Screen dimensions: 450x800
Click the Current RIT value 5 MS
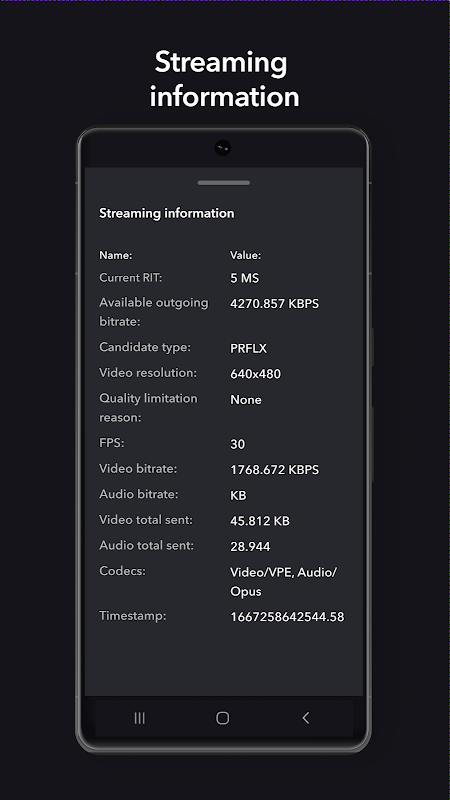click(x=244, y=278)
